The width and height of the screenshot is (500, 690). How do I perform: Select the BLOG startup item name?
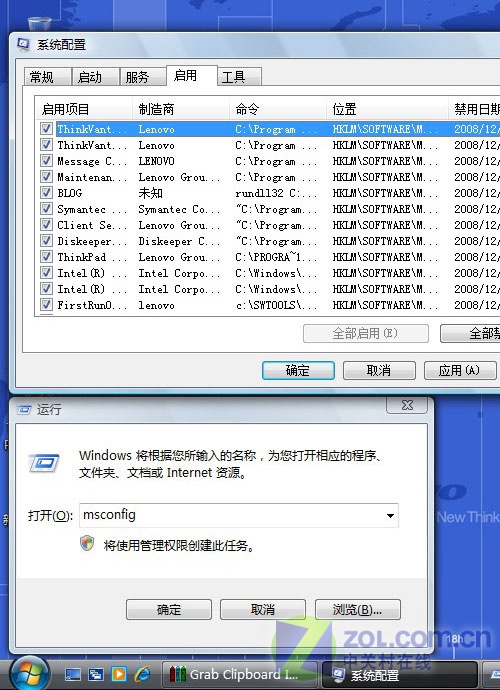[70, 193]
